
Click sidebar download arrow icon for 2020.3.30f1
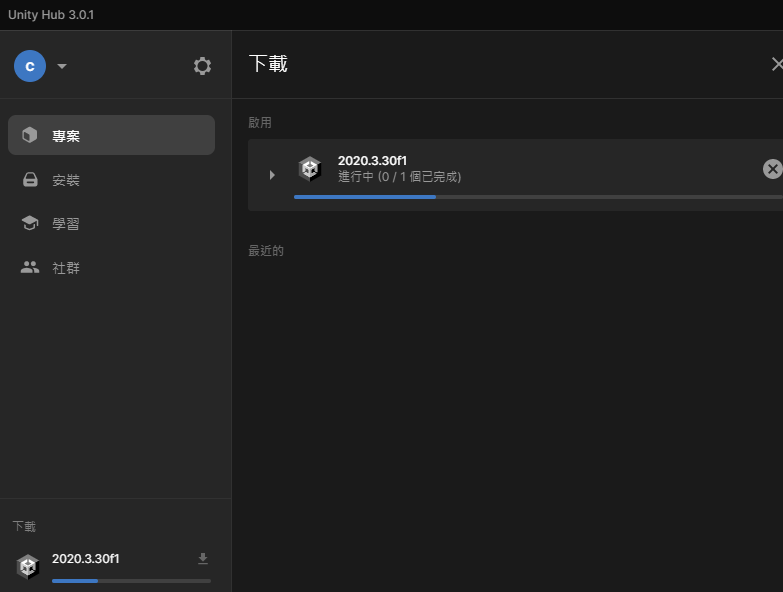(203, 559)
